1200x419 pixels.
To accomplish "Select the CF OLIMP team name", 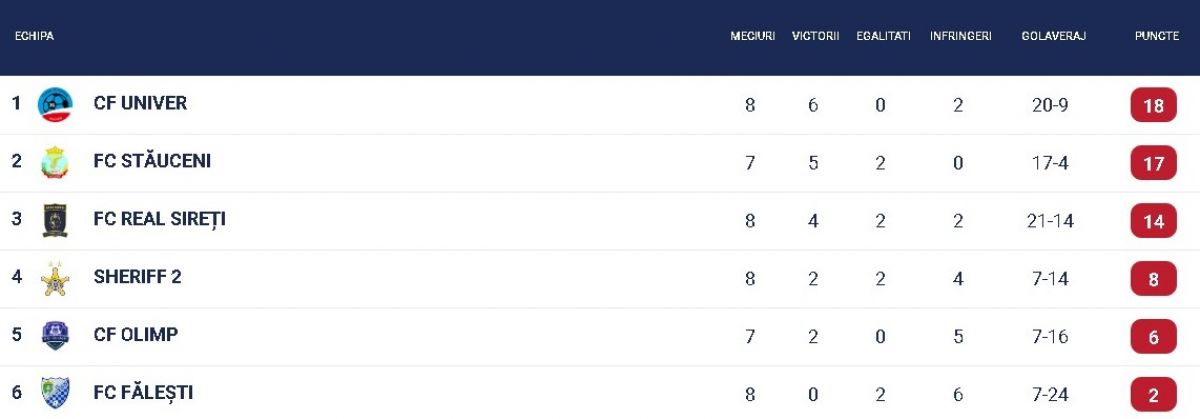I will [135, 335].
